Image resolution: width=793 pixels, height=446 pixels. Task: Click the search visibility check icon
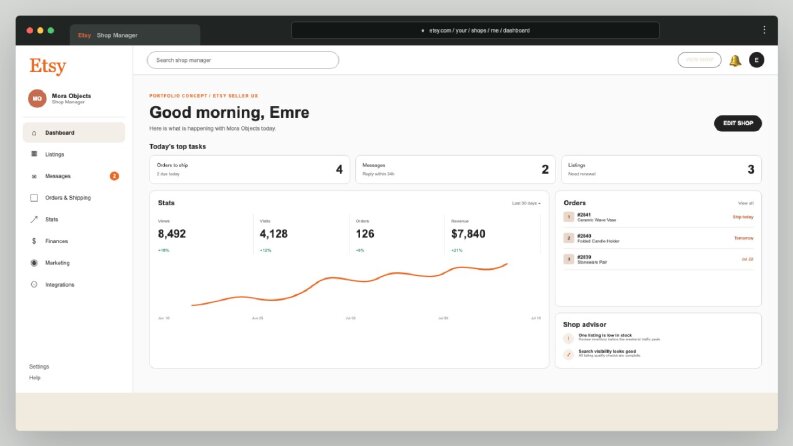[x=568, y=354]
